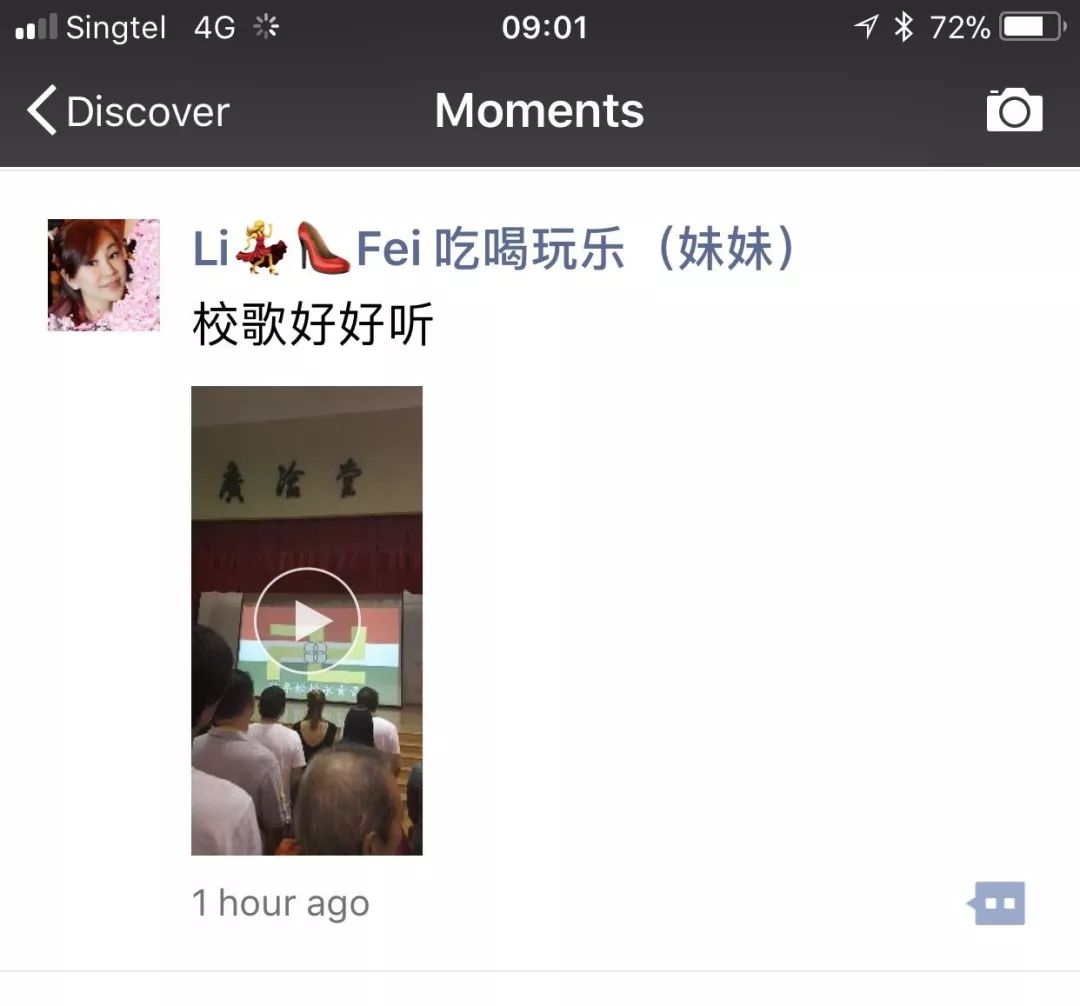
Task: Tap the 09:01 clock in the status bar
Action: pyautogui.click(x=544, y=28)
